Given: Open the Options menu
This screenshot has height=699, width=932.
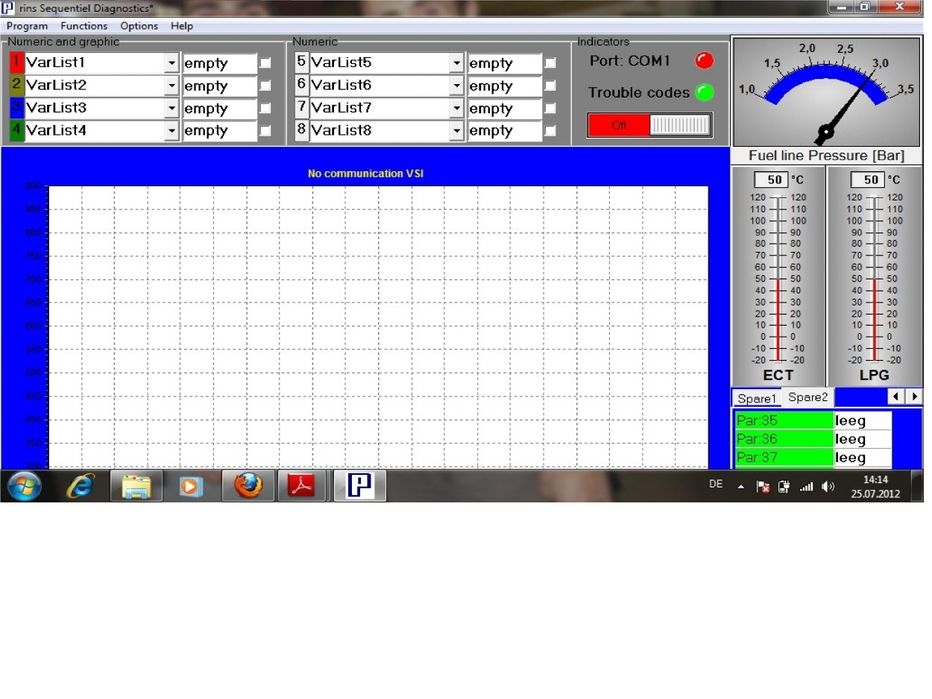Looking at the screenshot, I should tap(139, 26).
